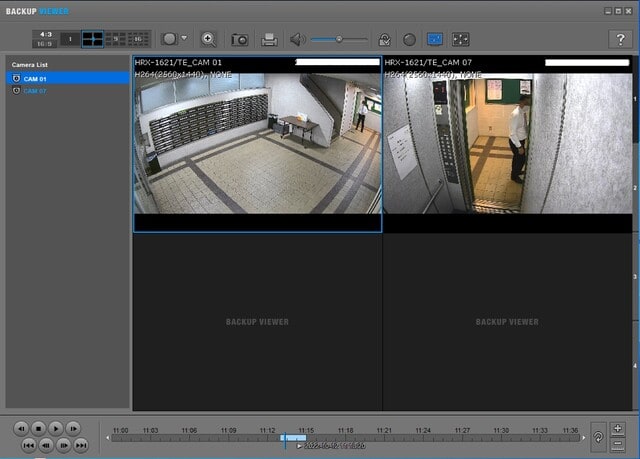Toggle the 4:3 aspect ratio option

46,34
